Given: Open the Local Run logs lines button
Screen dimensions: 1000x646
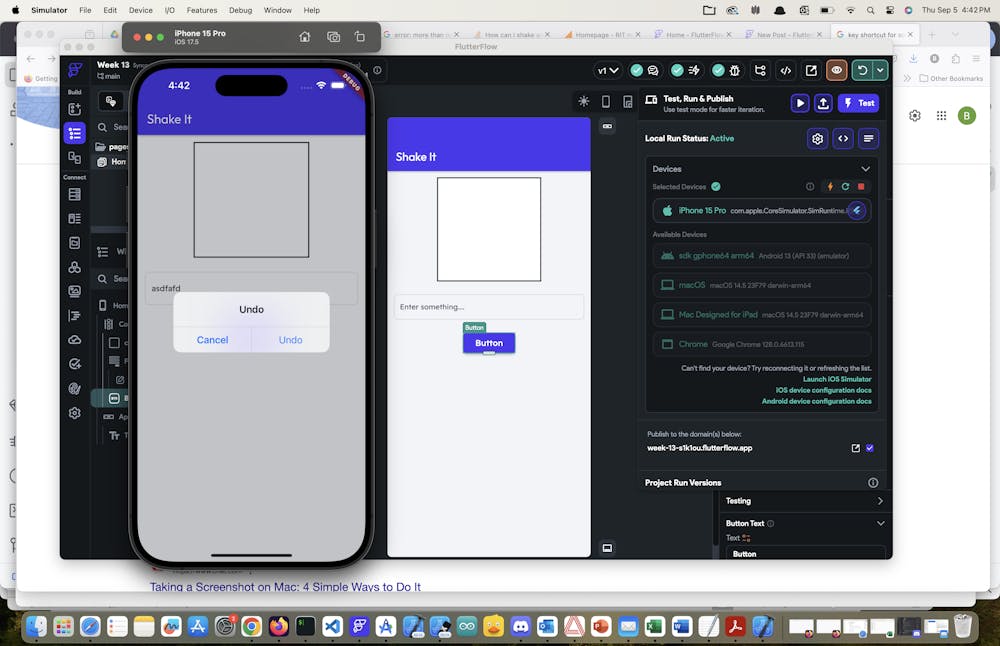Looking at the screenshot, I should pos(869,138).
